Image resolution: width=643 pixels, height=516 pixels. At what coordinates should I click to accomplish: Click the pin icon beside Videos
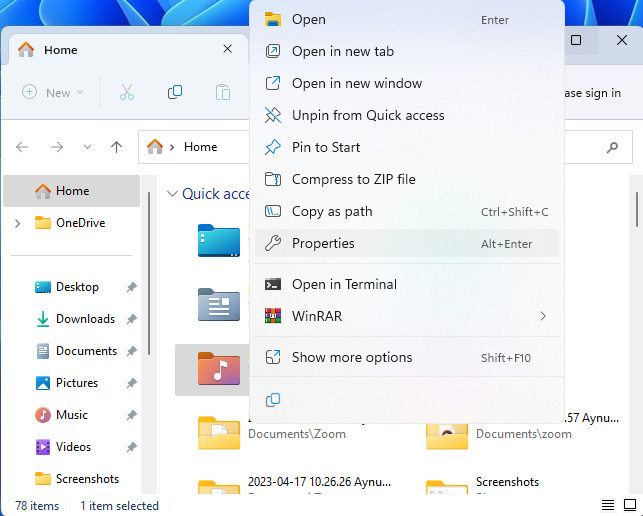point(131,447)
